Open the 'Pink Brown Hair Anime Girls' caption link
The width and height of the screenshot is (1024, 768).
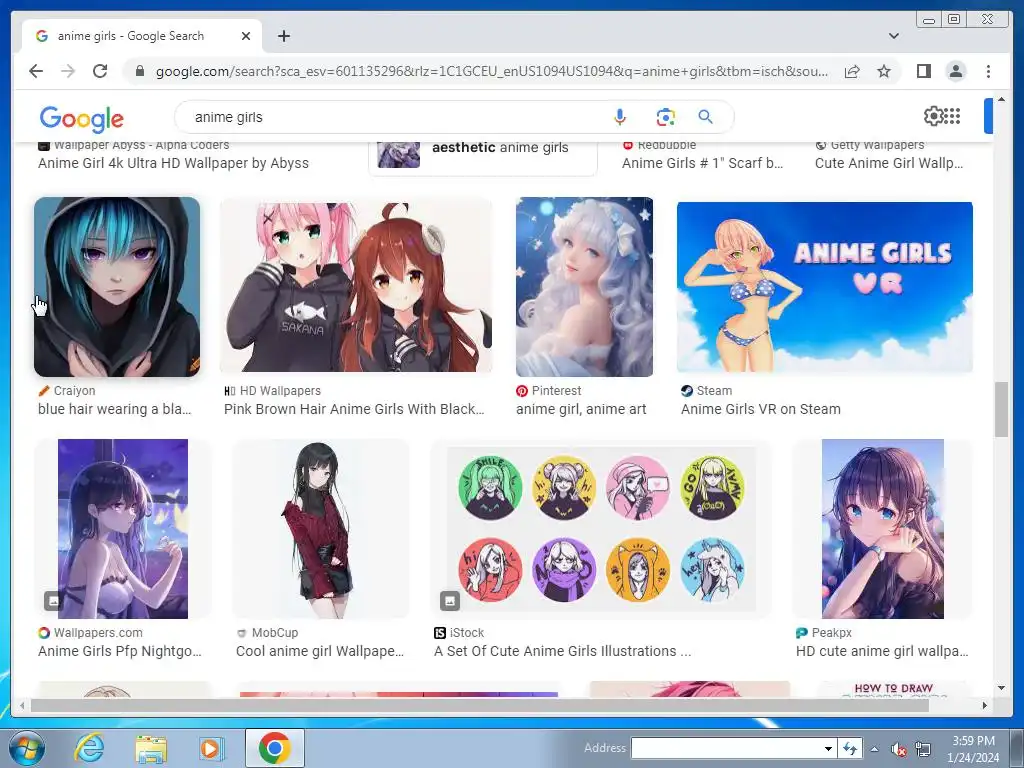354,409
